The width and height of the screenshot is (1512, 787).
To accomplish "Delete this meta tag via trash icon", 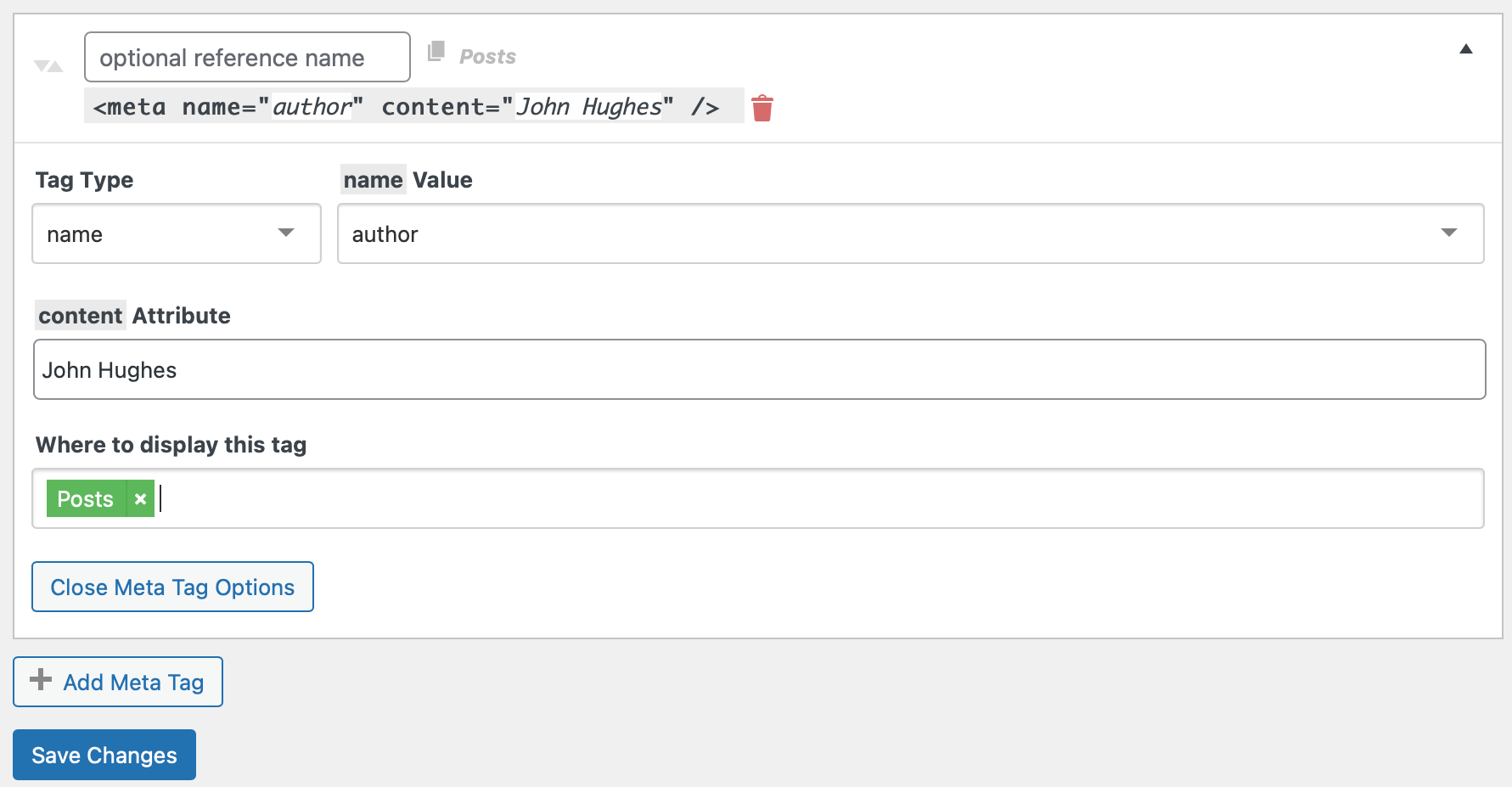I will [x=762, y=107].
